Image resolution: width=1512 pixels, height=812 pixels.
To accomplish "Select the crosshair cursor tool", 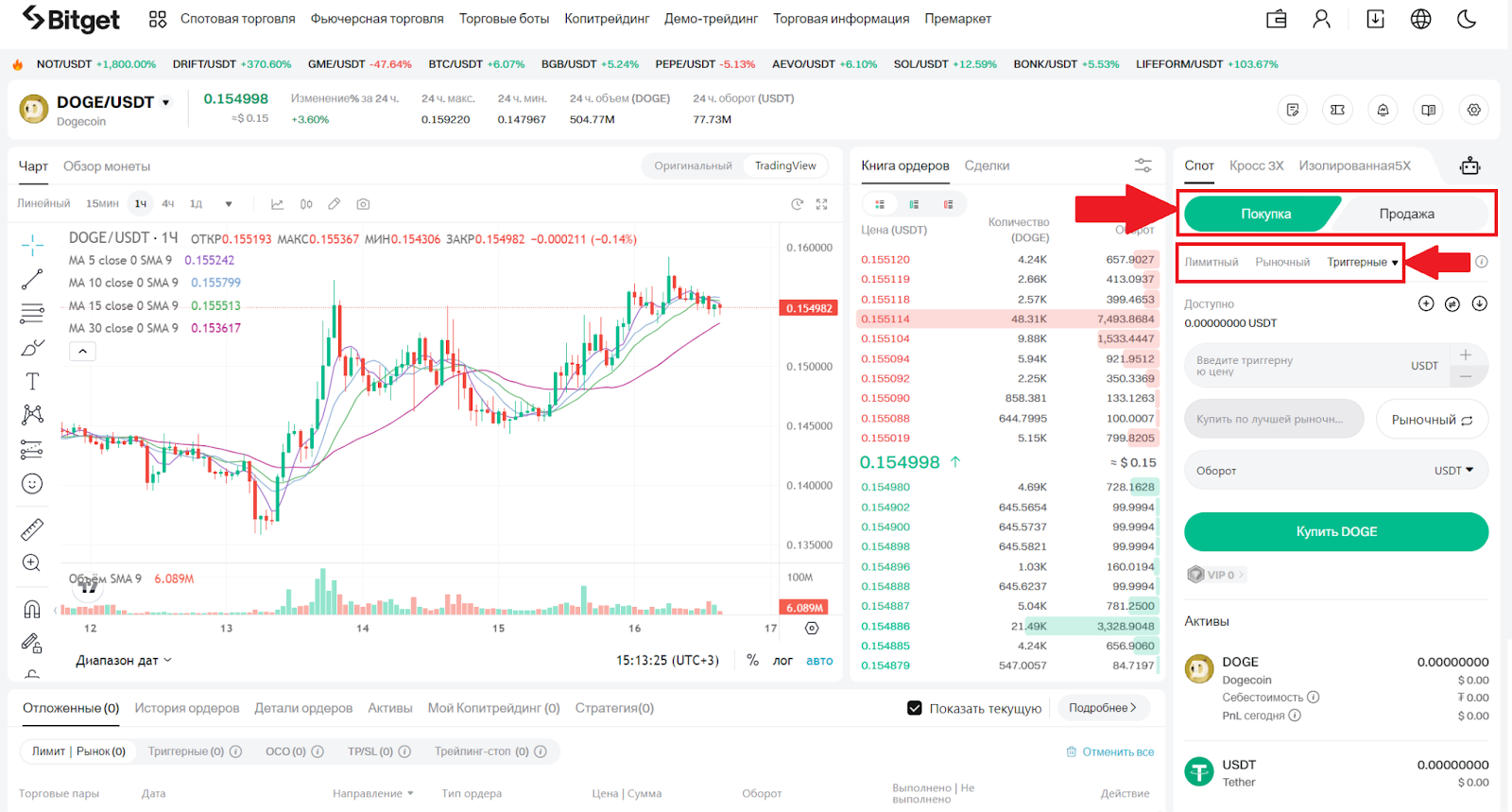I will click(x=32, y=246).
